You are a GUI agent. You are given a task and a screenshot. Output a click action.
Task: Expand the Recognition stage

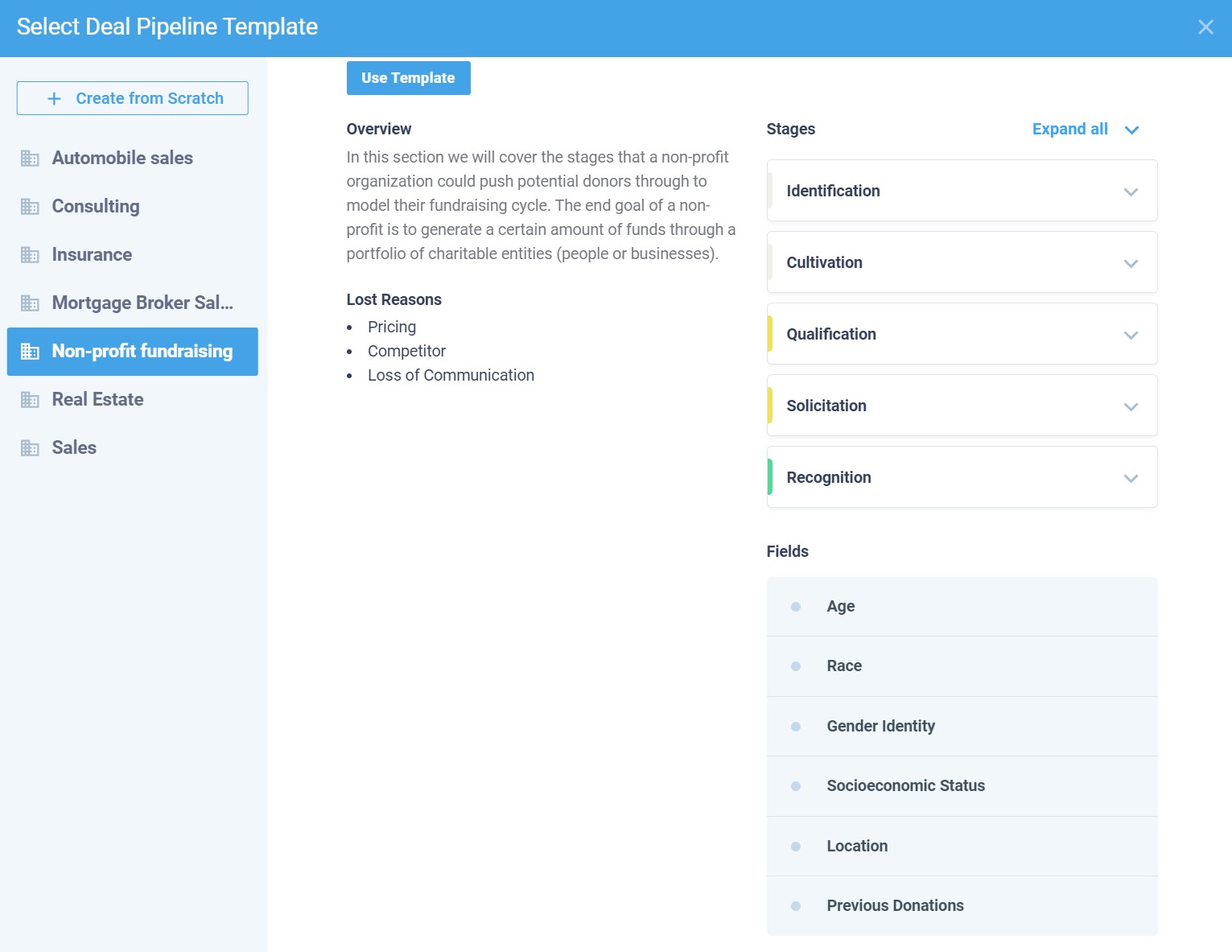[x=1130, y=478]
